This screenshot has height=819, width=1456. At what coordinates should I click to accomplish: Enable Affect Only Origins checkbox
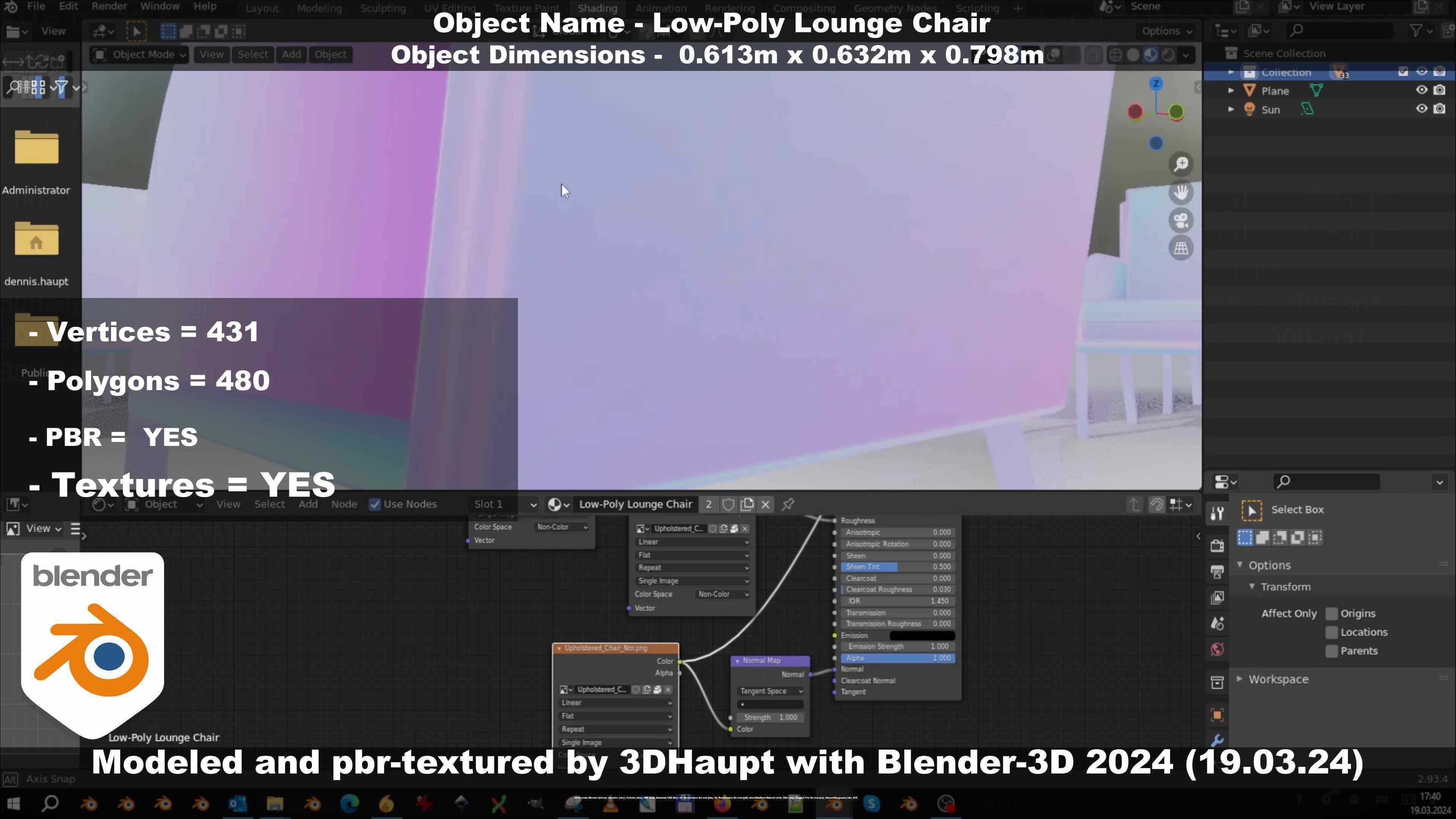point(1332,614)
